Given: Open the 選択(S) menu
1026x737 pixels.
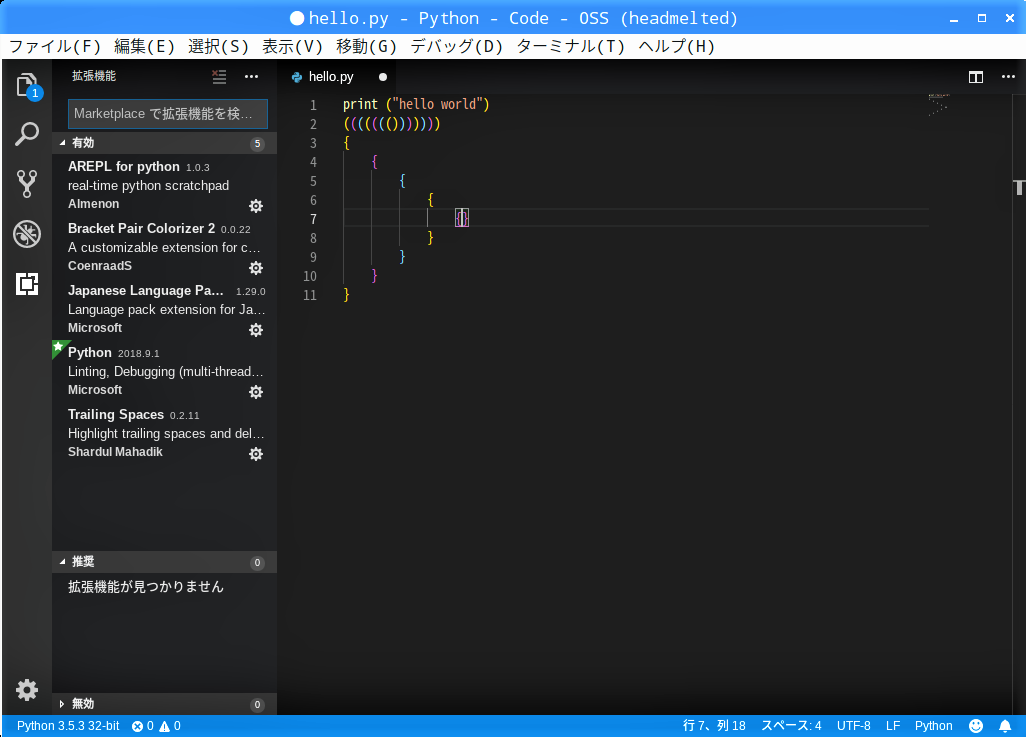Looking at the screenshot, I should (x=218, y=46).
